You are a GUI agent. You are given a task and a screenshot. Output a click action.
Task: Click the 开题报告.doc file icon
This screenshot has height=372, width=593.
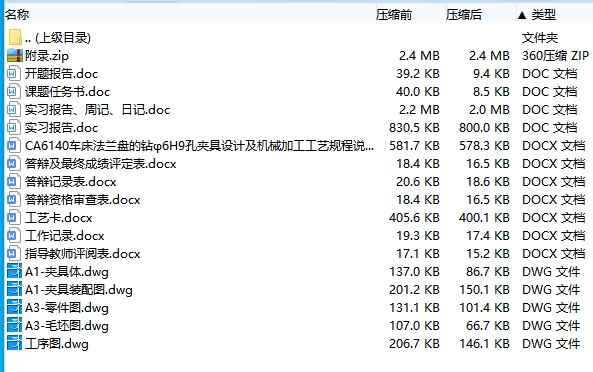coord(13,74)
